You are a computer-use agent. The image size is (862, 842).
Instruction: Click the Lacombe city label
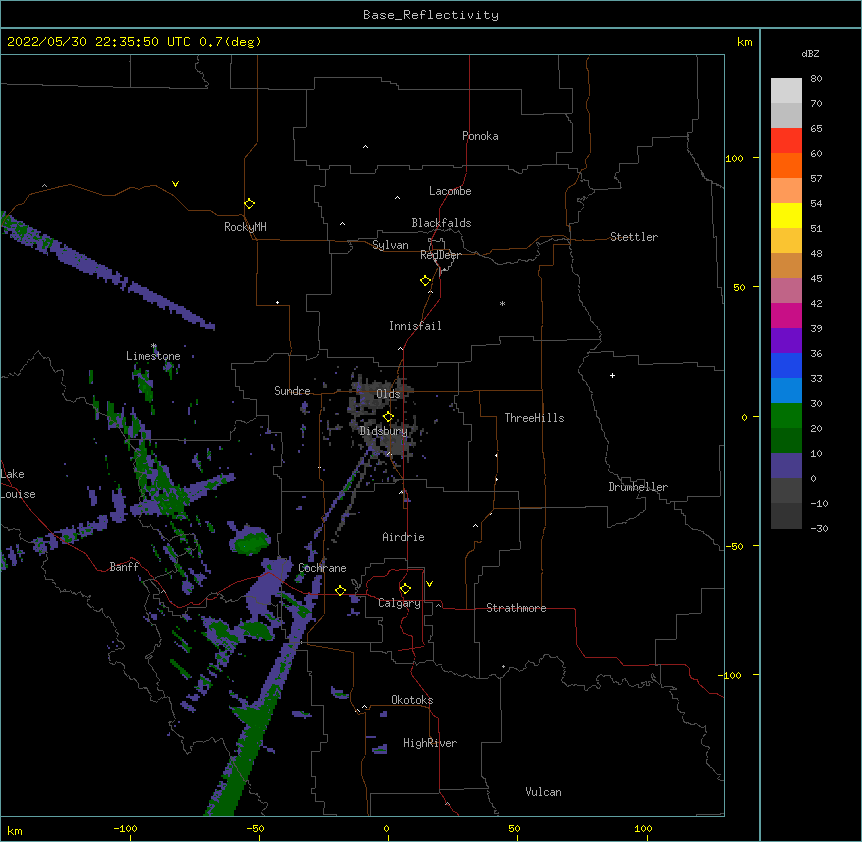(450, 191)
